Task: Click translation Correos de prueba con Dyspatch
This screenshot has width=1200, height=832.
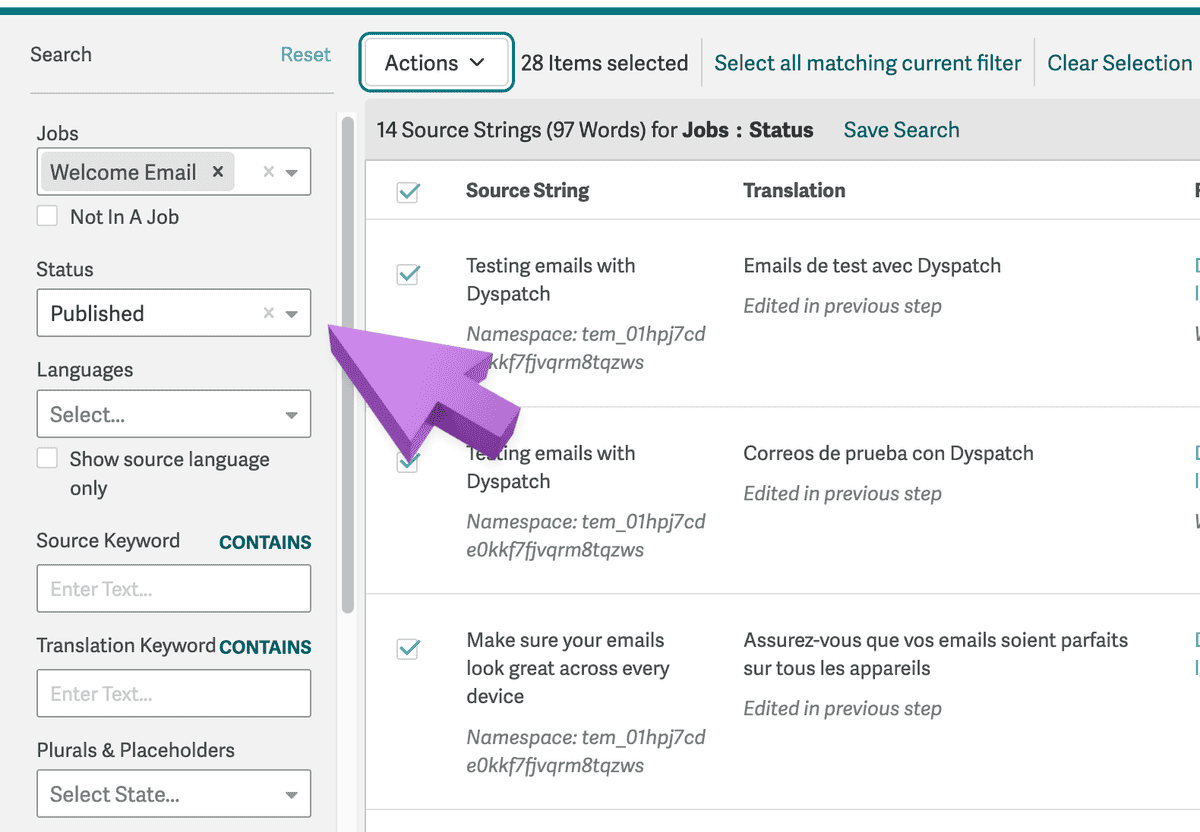Action: click(x=888, y=453)
